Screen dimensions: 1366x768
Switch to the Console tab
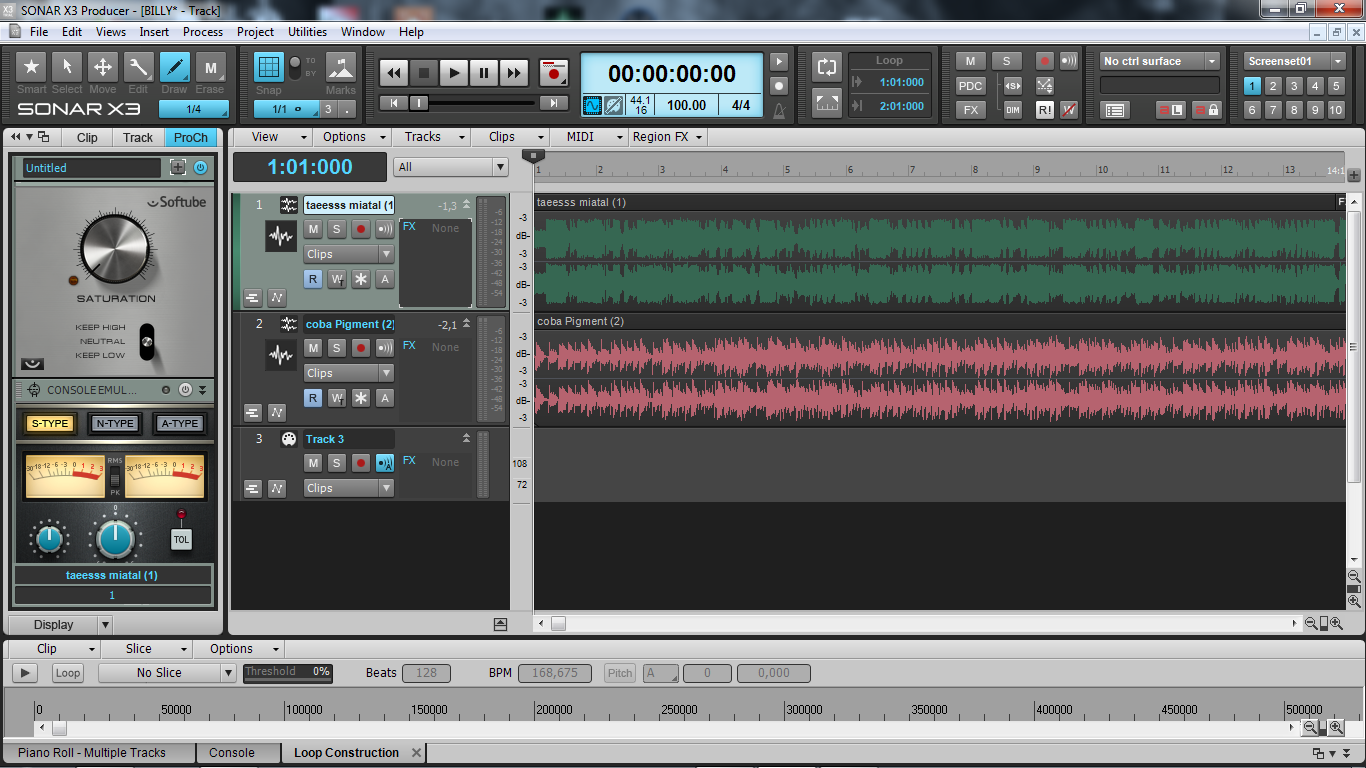(232, 753)
